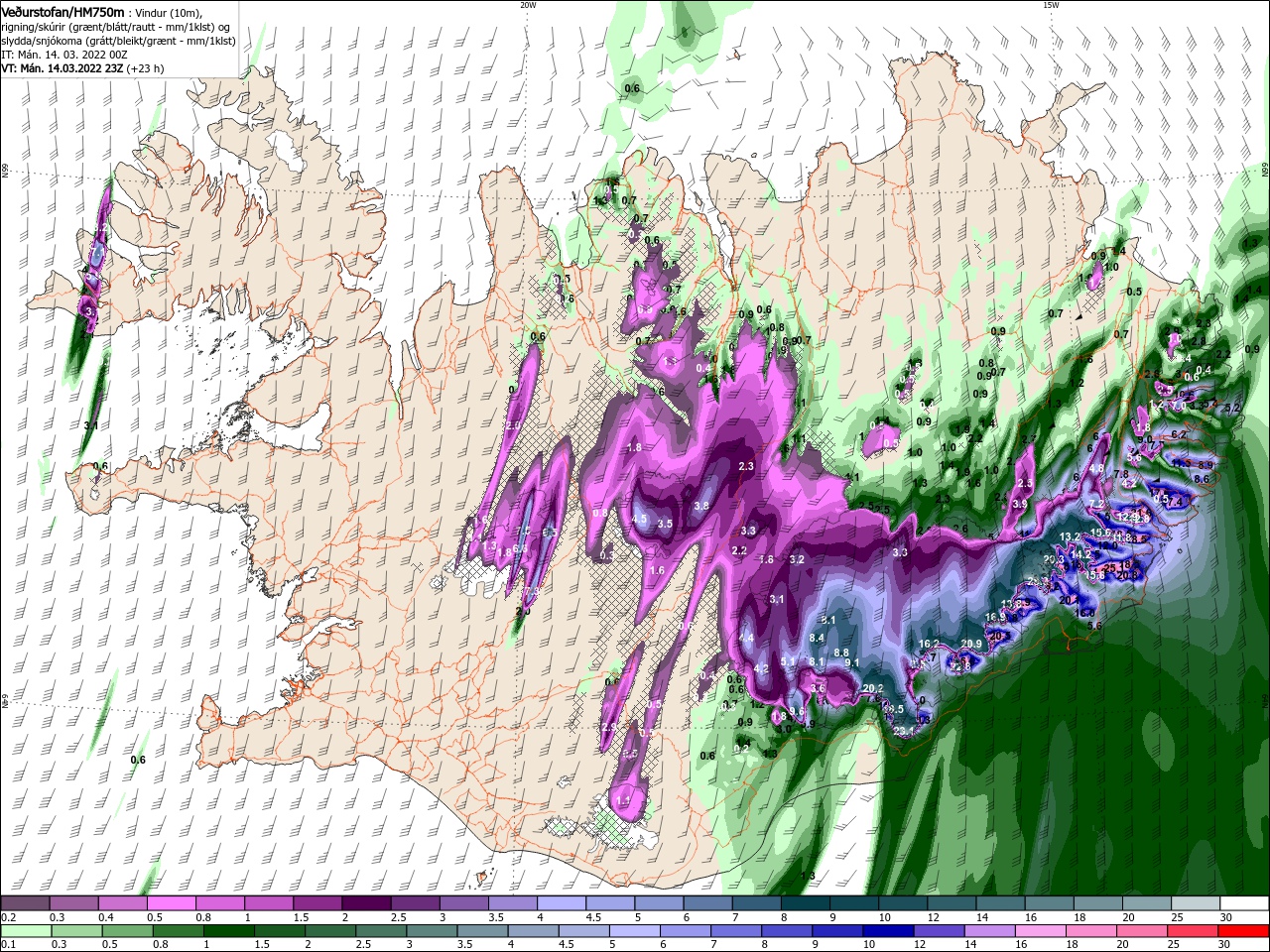Click the 3.9 value on the map
The width and height of the screenshot is (1270, 952).
click(1019, 504)
